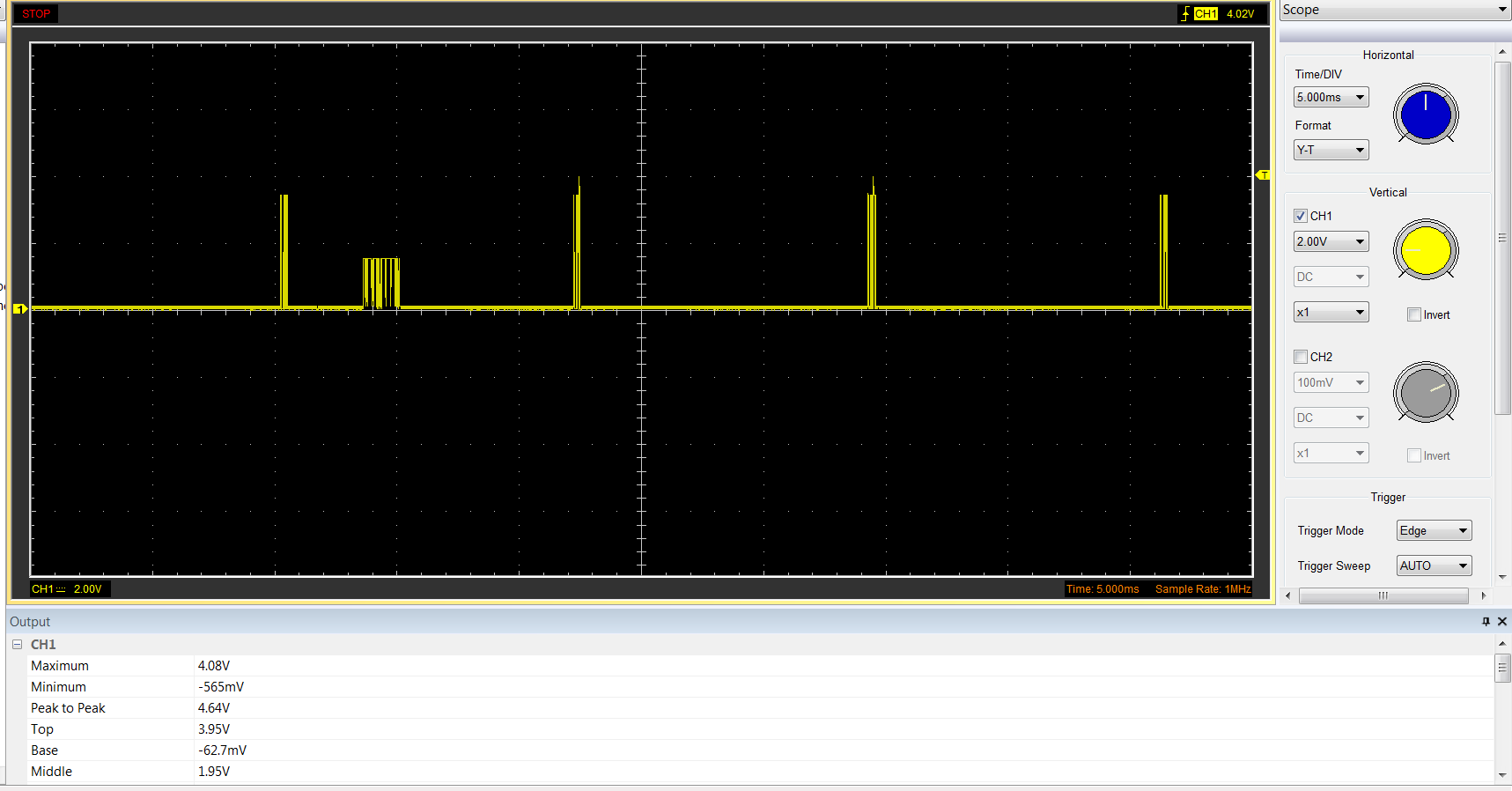Screen dimensions: 1512x791
Task: Open the Trigger Mode Edge dropdown
Action: [x=1434, y=530]
